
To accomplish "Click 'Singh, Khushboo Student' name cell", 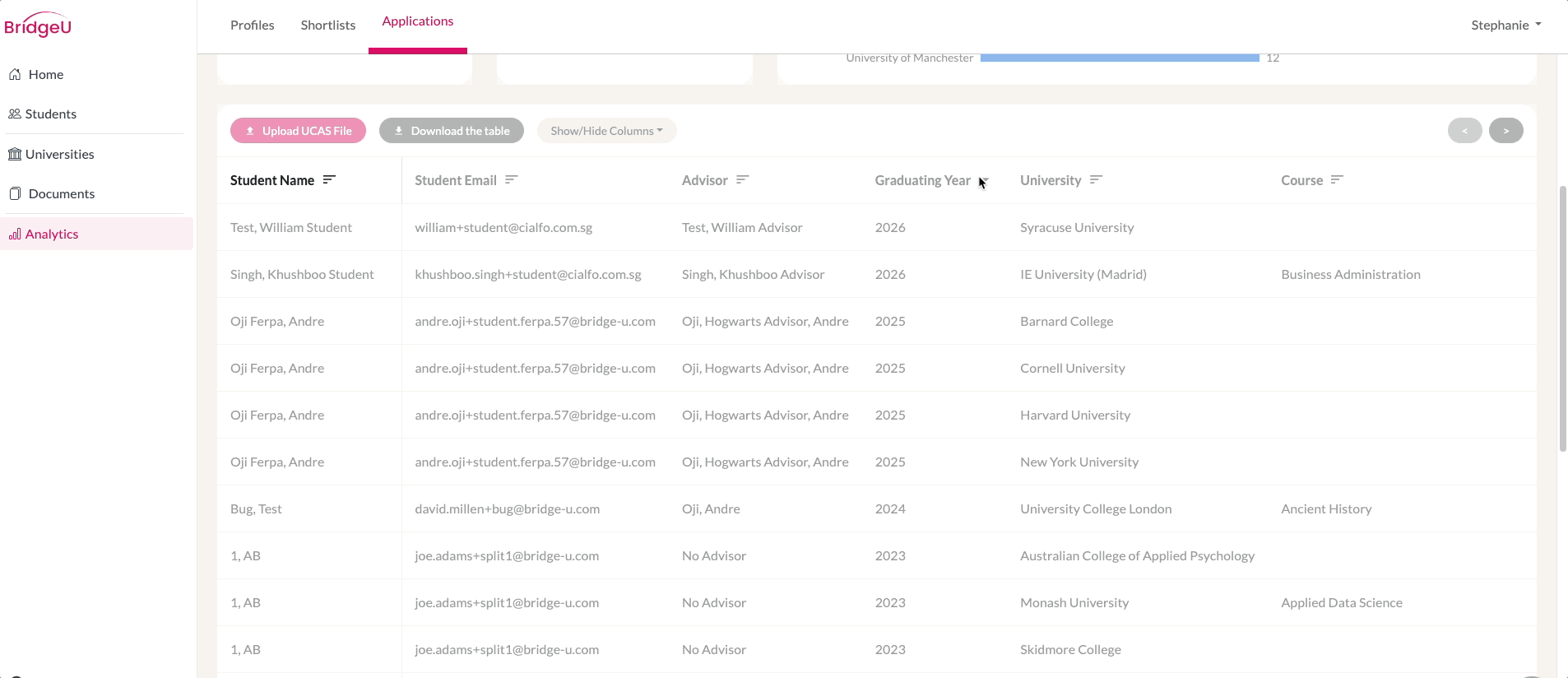I will click(302, 274).
